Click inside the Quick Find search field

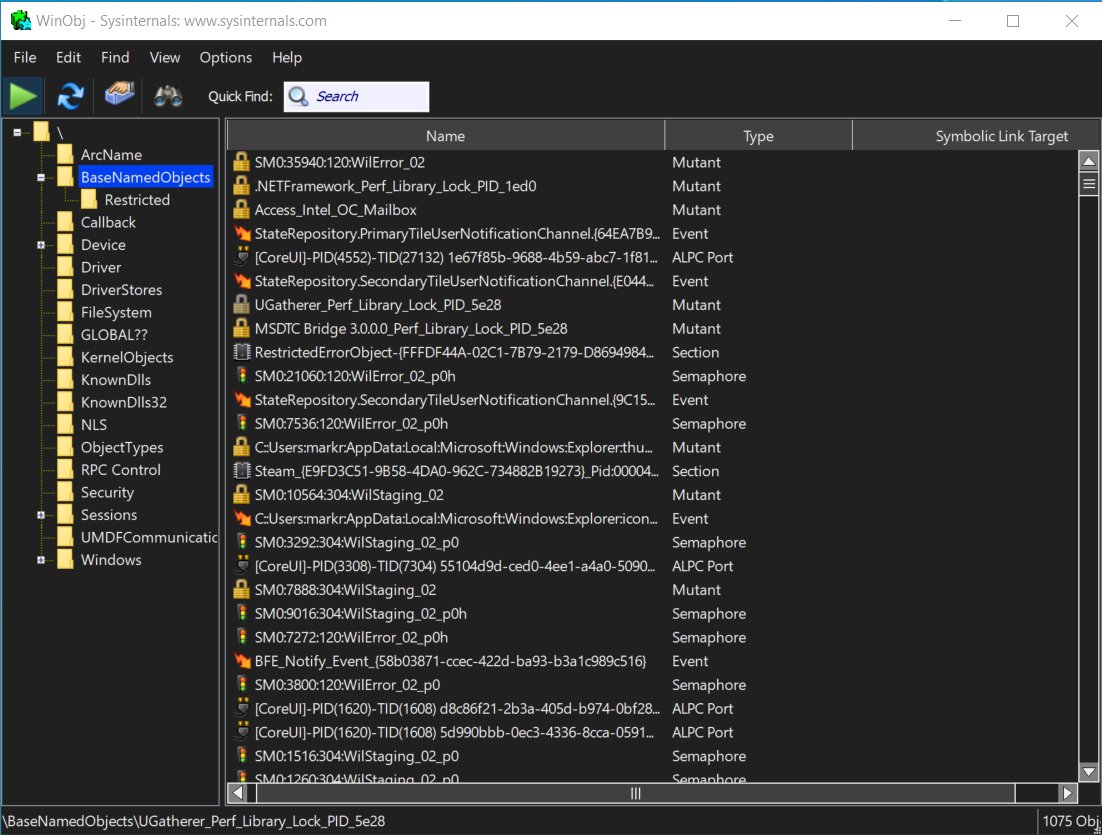click(x=356, y=96)
